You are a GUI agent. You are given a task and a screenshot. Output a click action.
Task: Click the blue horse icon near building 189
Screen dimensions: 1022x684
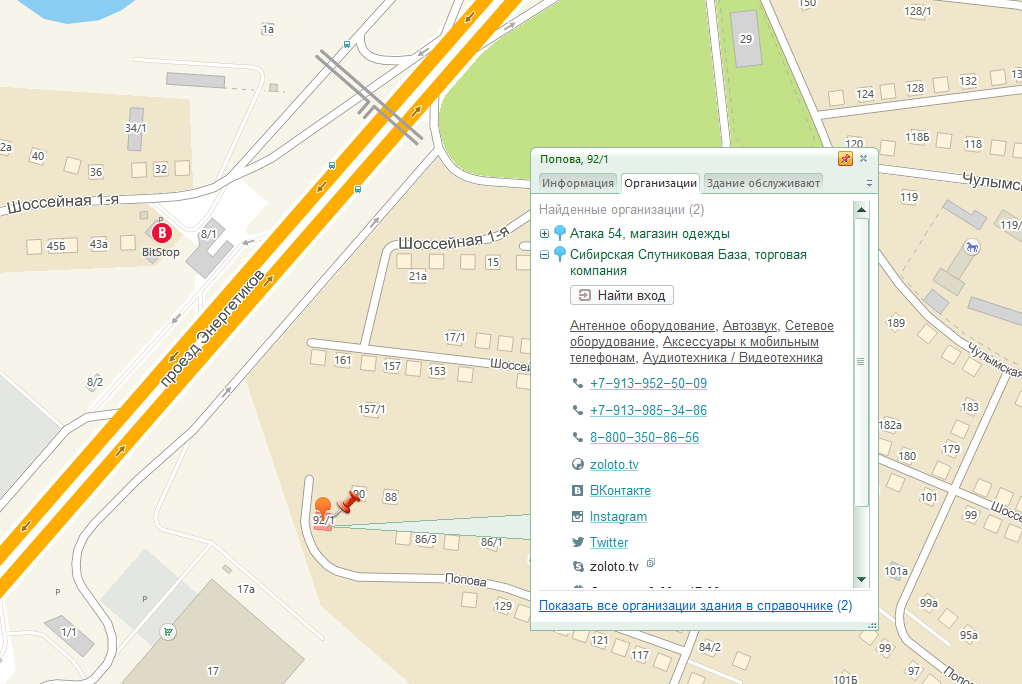pos(972,247)
